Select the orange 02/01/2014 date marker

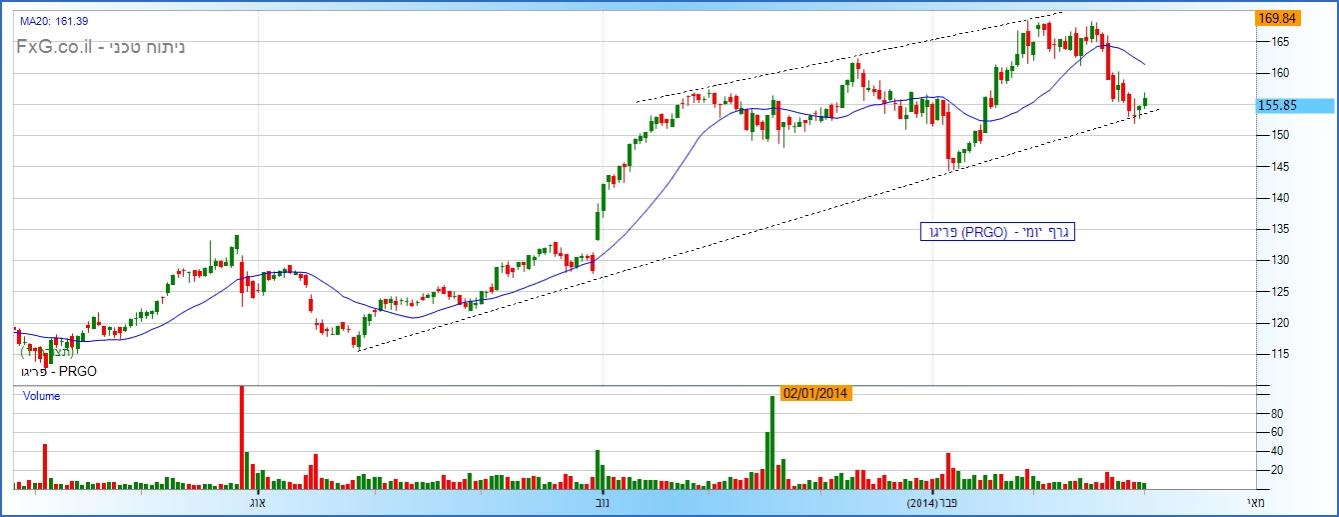815,393
